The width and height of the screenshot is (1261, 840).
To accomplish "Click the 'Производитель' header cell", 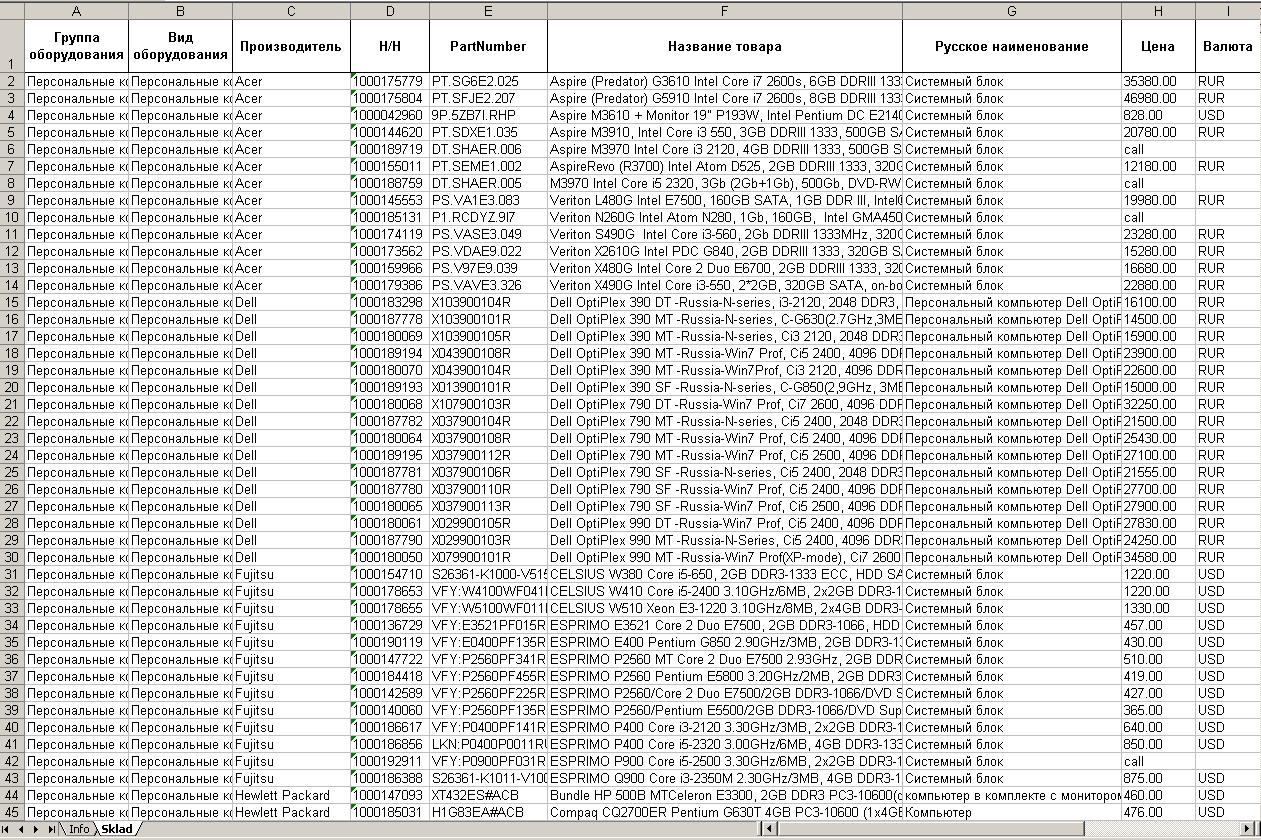I will tap(291, 46).
